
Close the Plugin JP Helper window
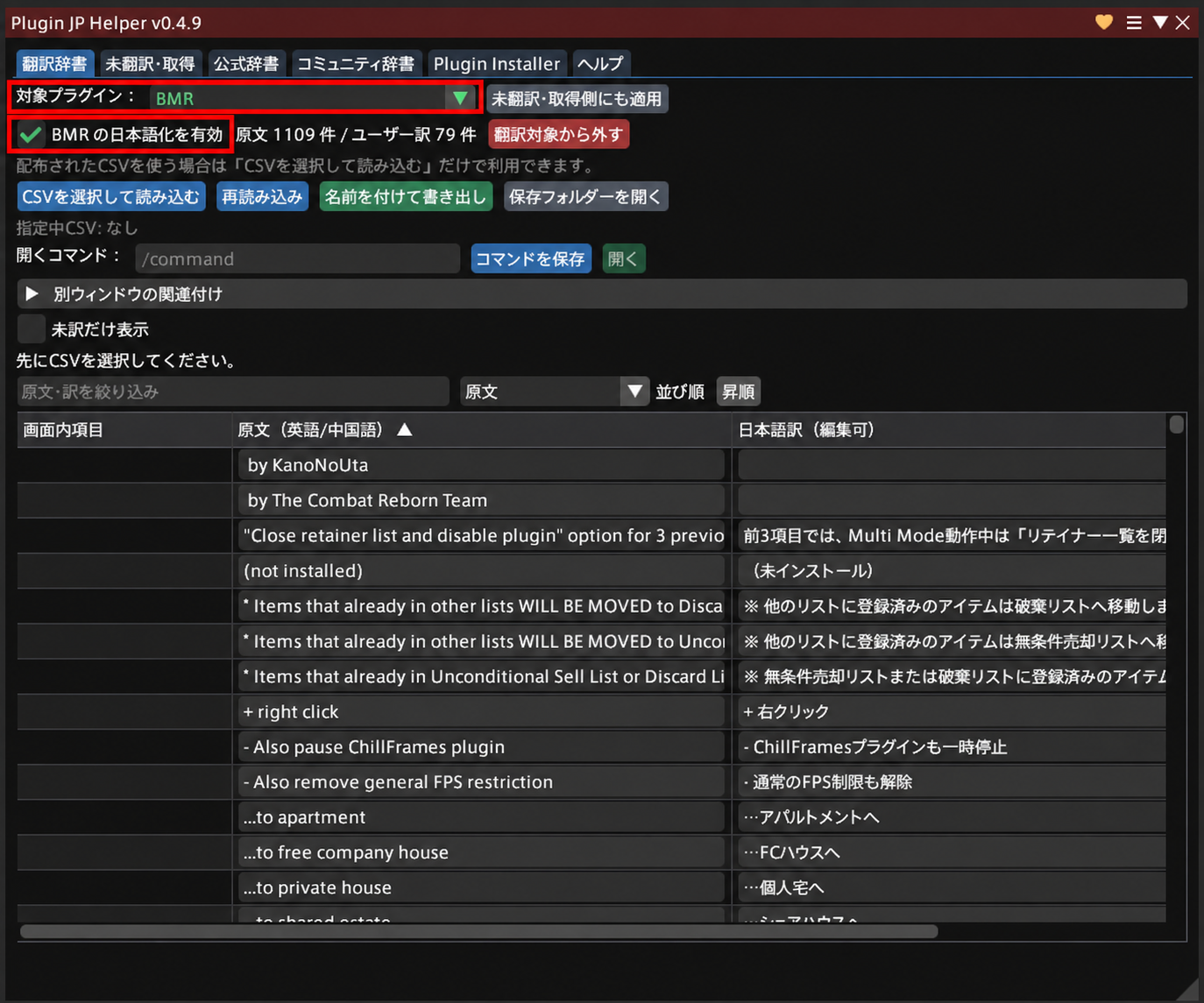[x=1183, y=22]
